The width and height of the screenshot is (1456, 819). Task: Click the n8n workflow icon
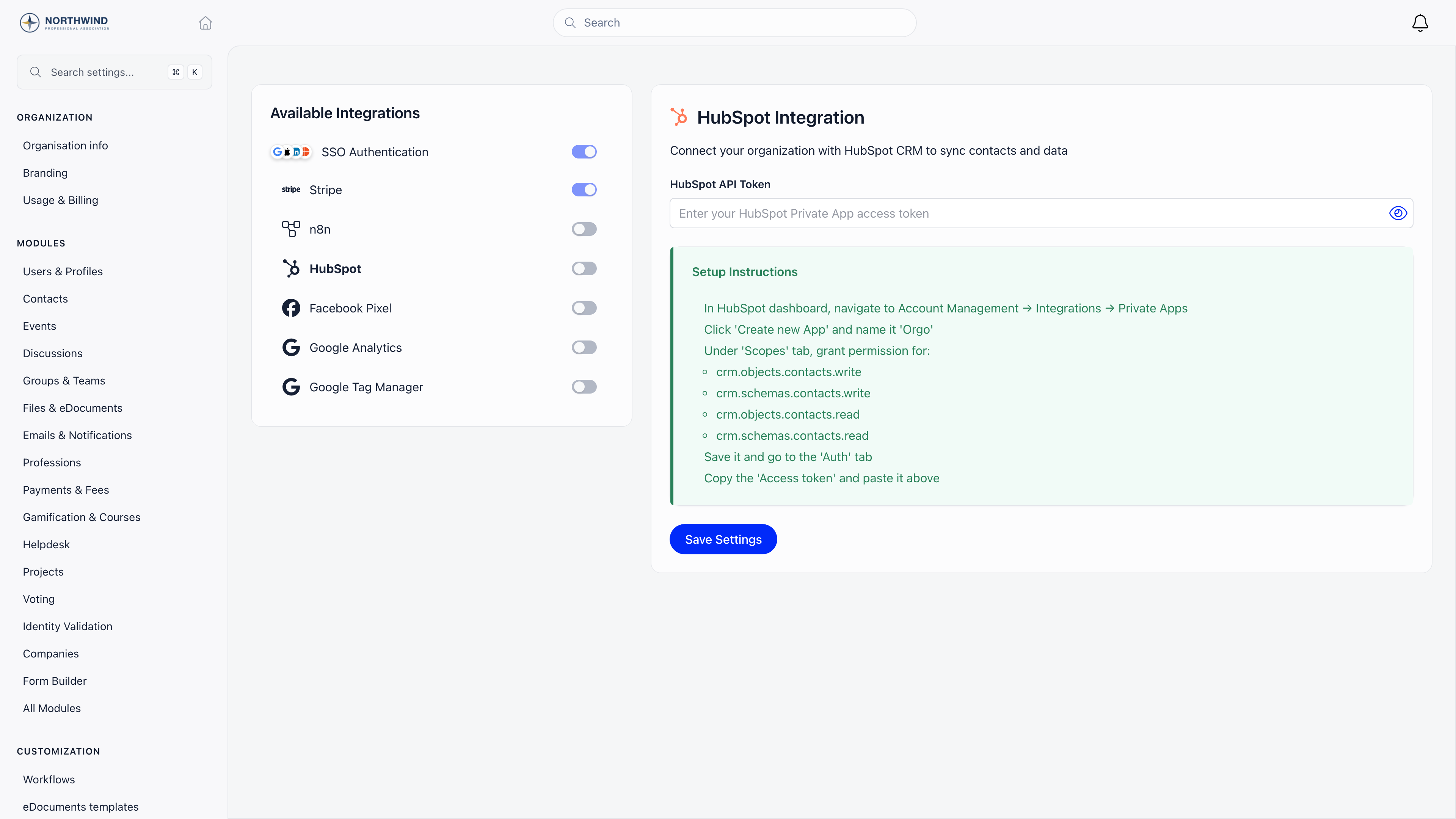pyautogui.click(x=290, y=229)
